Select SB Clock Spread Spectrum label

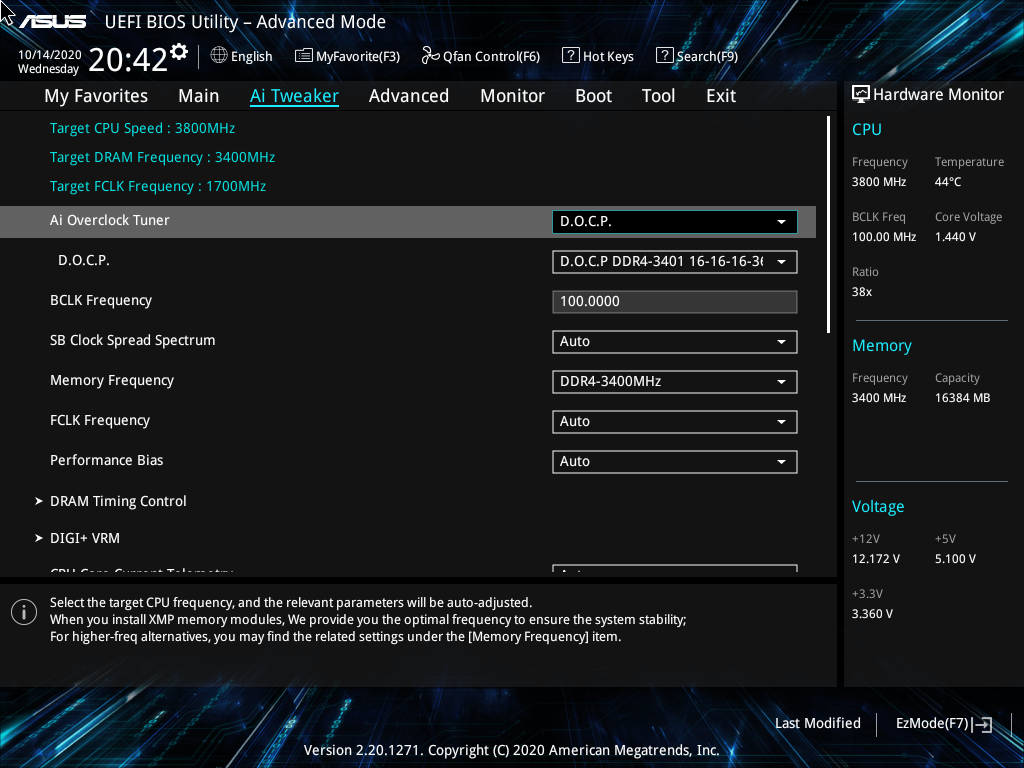(x=133, y=340)
